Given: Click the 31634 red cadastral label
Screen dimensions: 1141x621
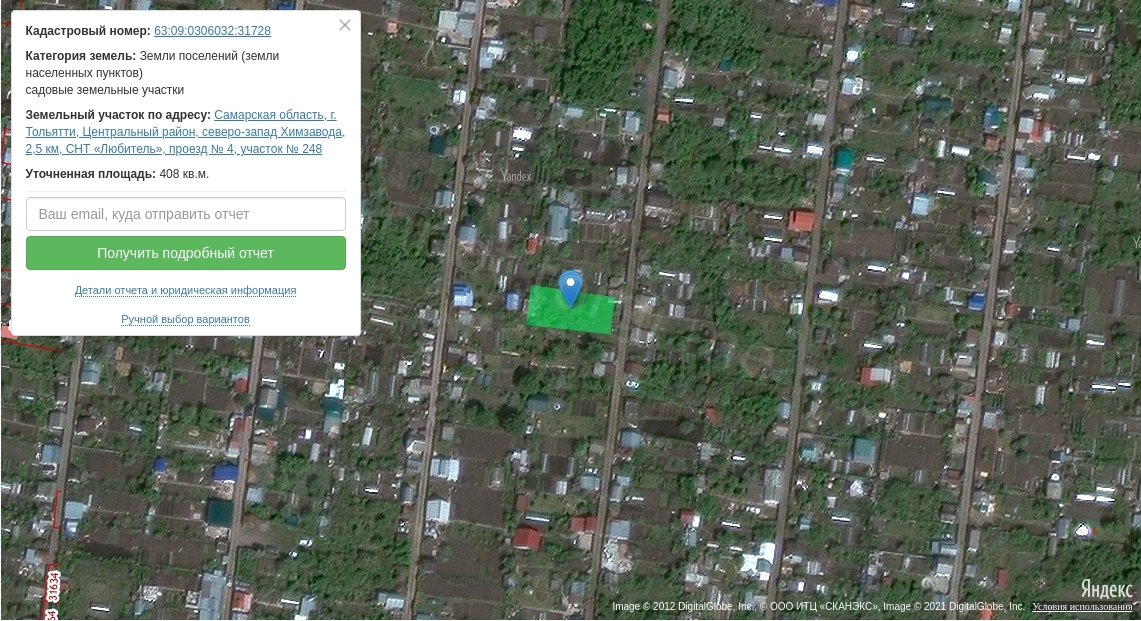Looking at the screenshot, I should [54, 587].
